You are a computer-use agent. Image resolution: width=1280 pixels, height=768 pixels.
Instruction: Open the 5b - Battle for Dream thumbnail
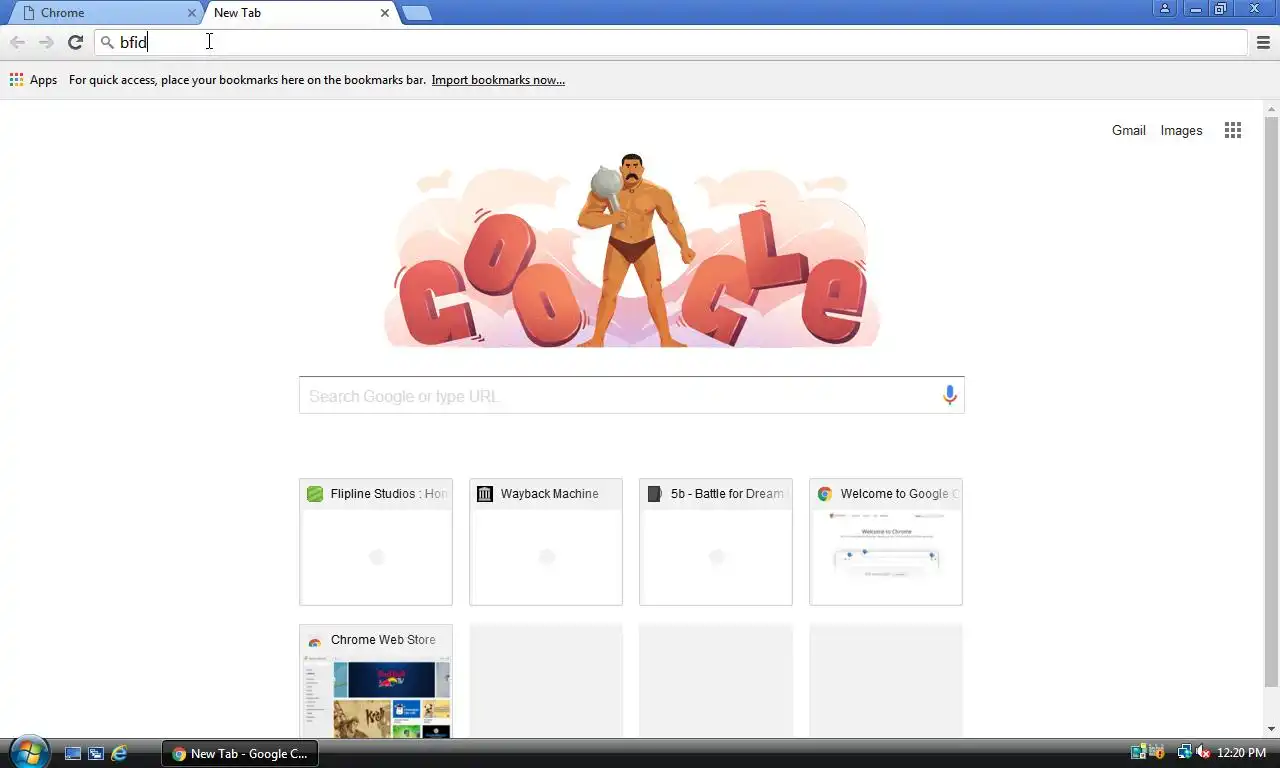tap(716, 542)
